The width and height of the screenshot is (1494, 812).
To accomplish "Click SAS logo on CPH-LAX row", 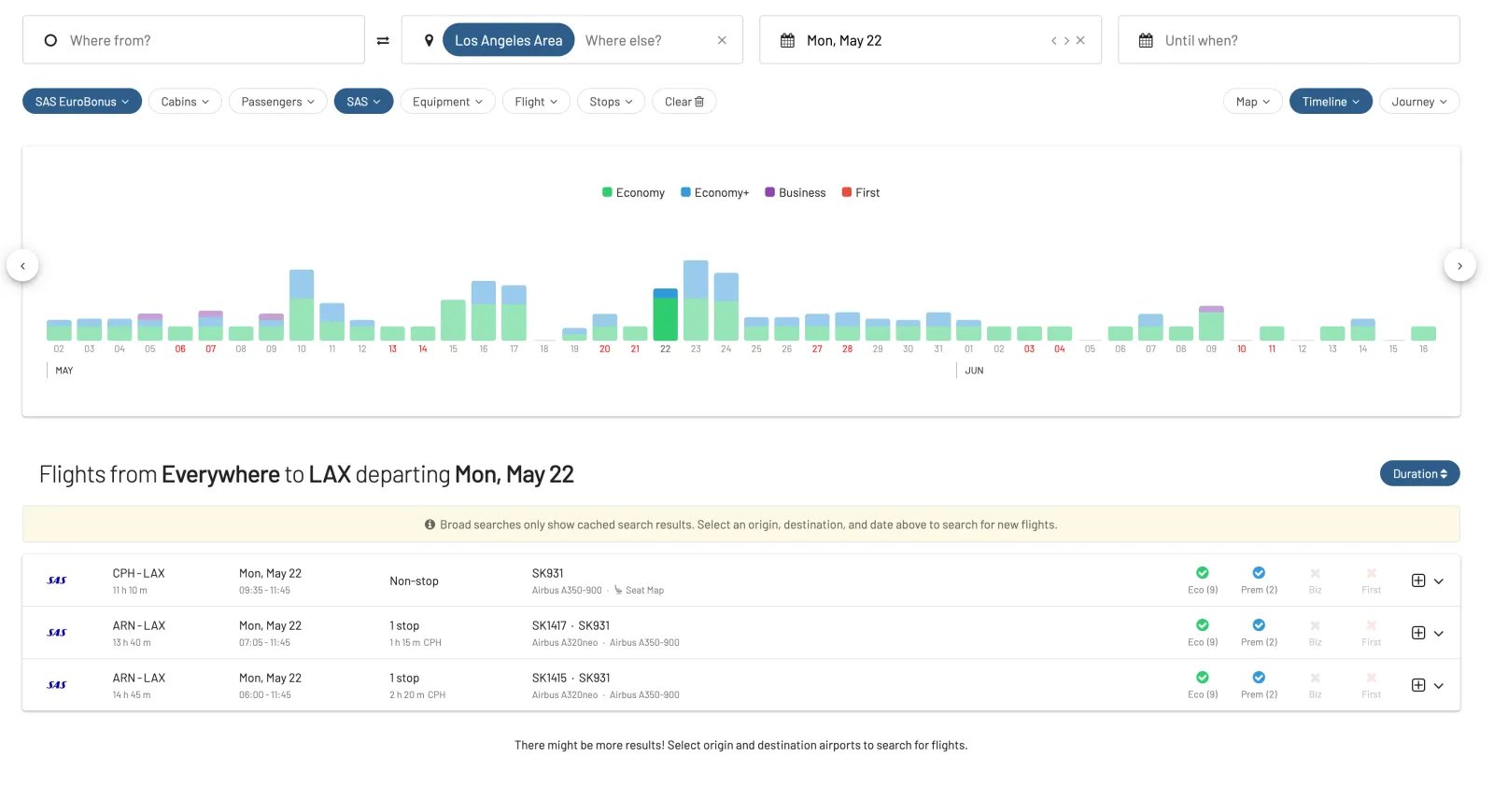I will (x=57, y=581).
